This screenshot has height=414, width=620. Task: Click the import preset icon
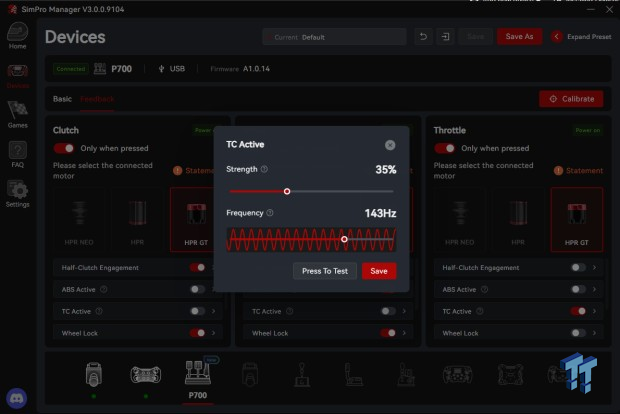445,37
